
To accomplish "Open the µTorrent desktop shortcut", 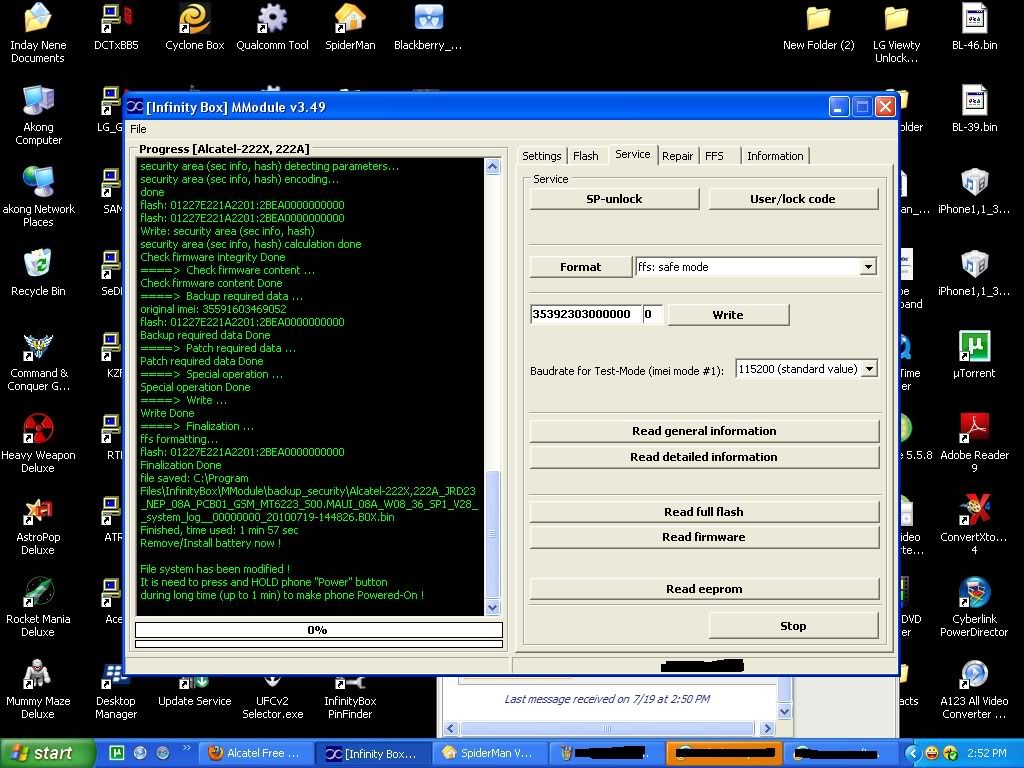I will 974,355.
